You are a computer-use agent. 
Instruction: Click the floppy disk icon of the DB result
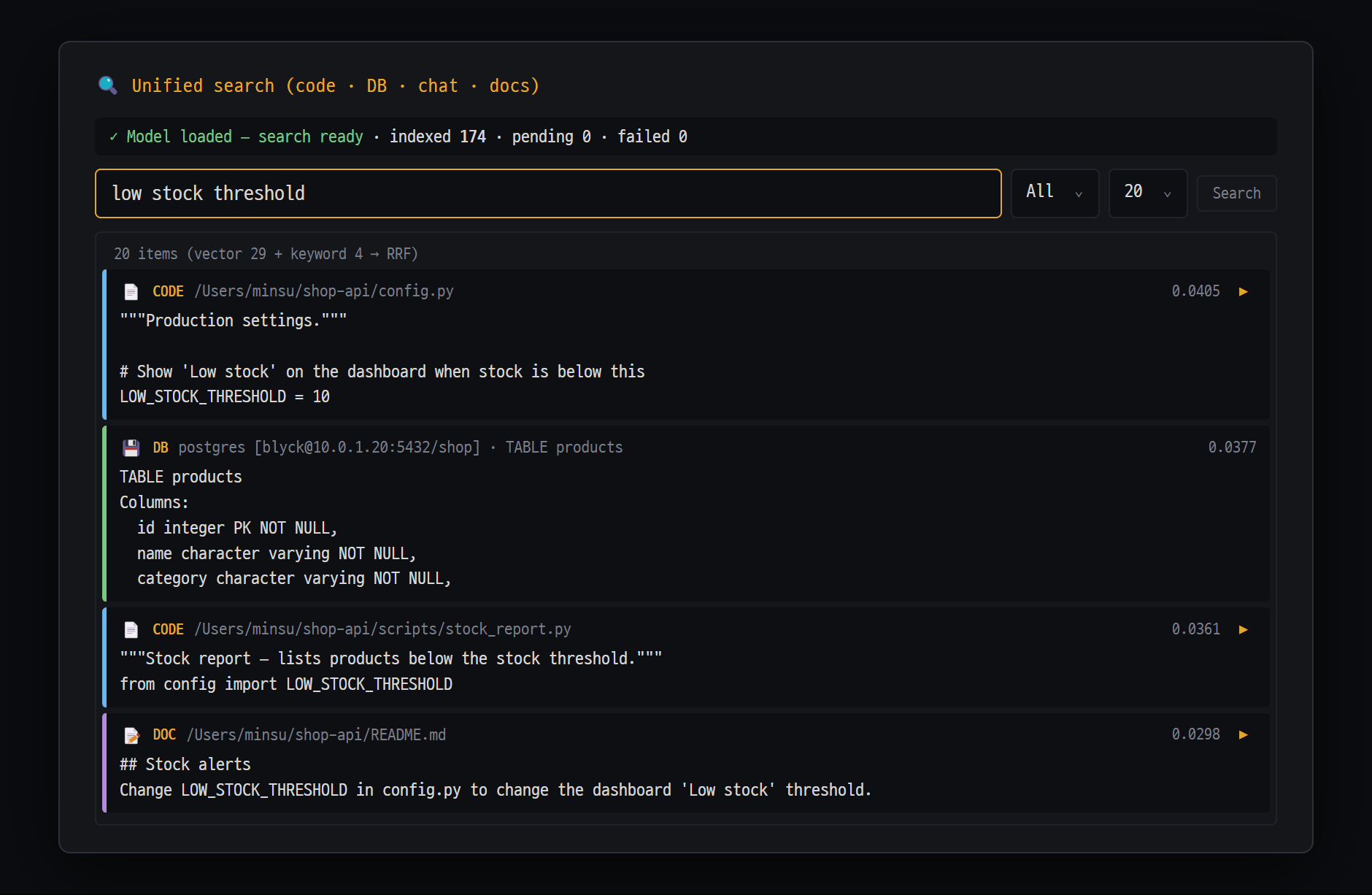(x=131, y=447)
